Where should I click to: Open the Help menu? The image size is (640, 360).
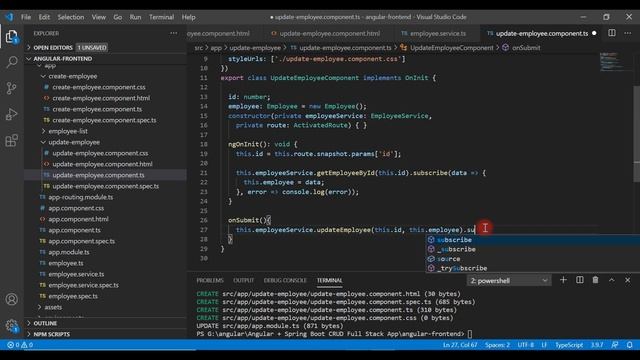pos(188,17)
